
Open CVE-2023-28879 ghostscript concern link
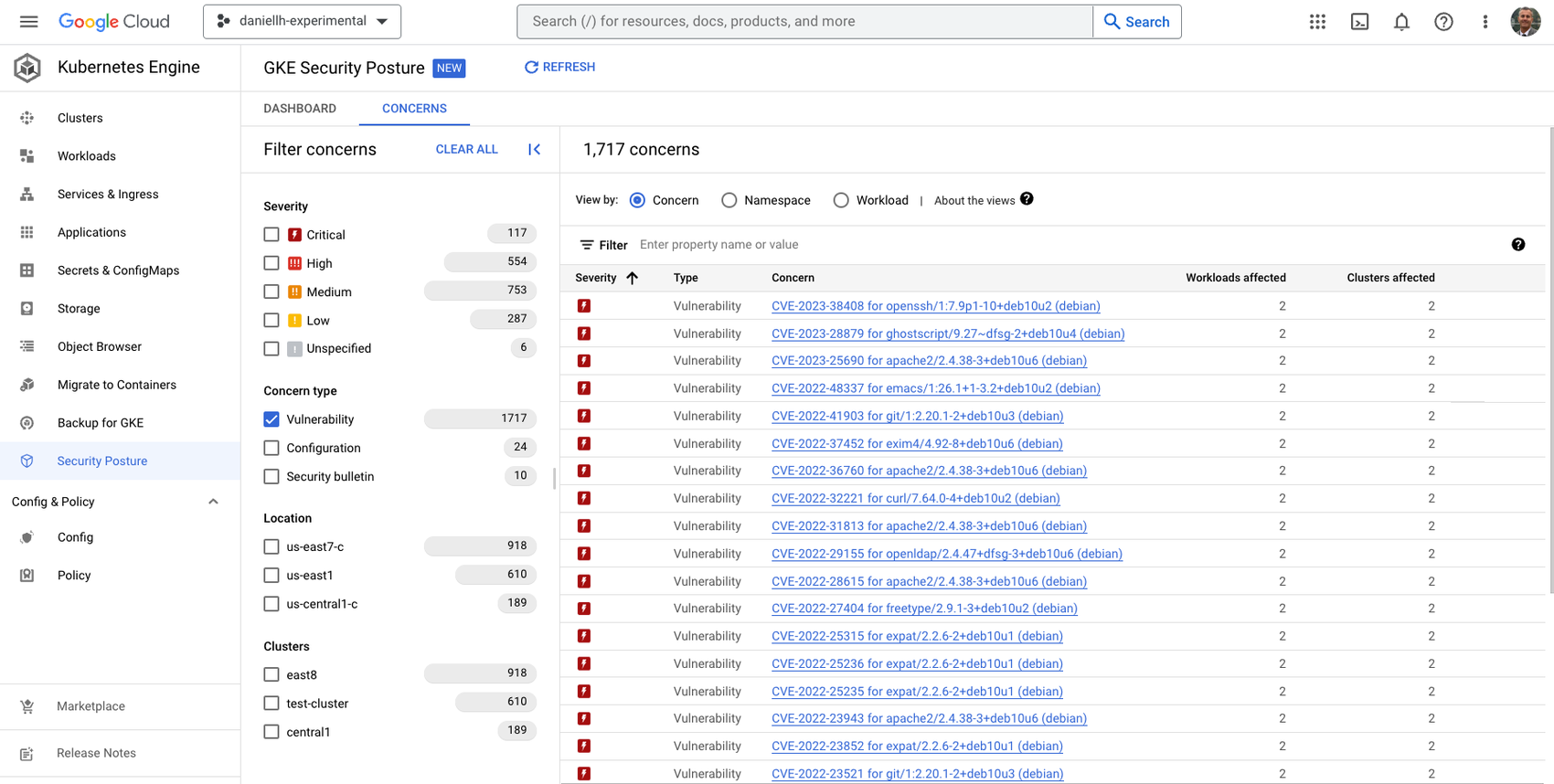coord(948,334)
